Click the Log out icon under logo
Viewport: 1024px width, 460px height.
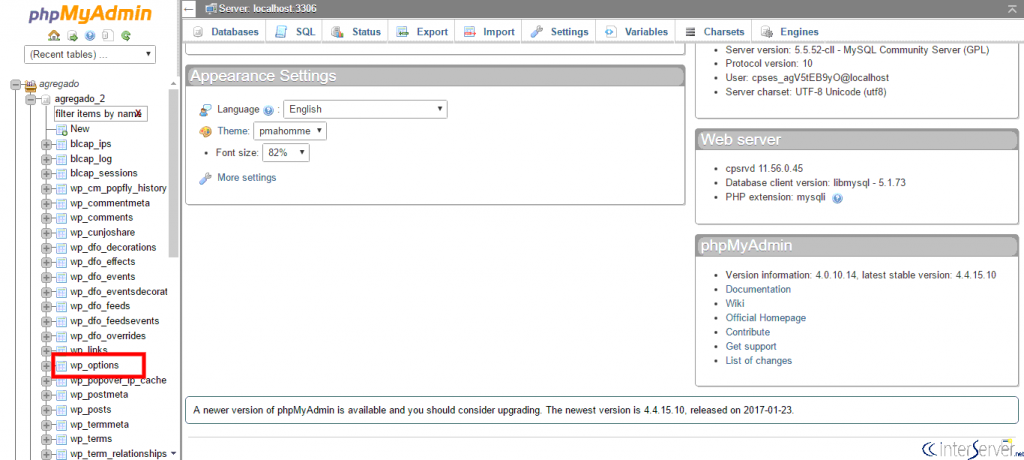pos(72,35)
